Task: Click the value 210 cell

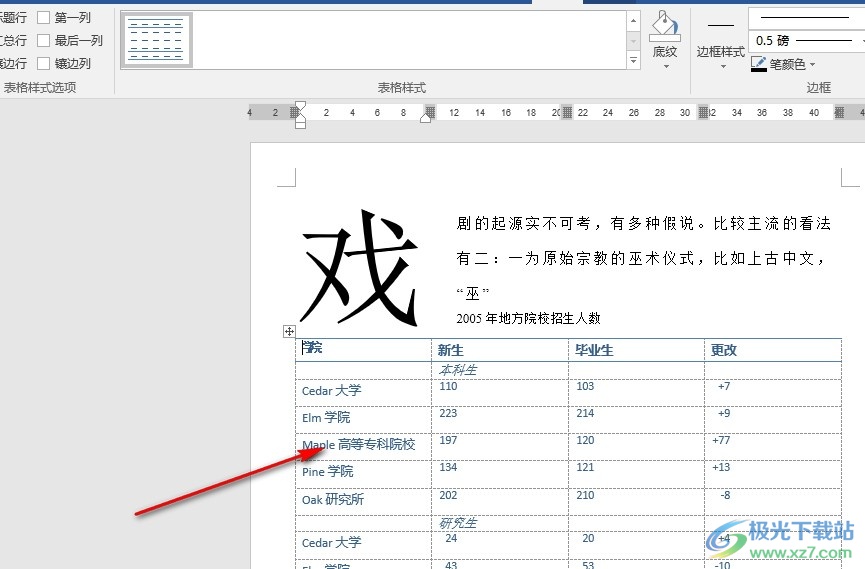Action: point(636,502)
